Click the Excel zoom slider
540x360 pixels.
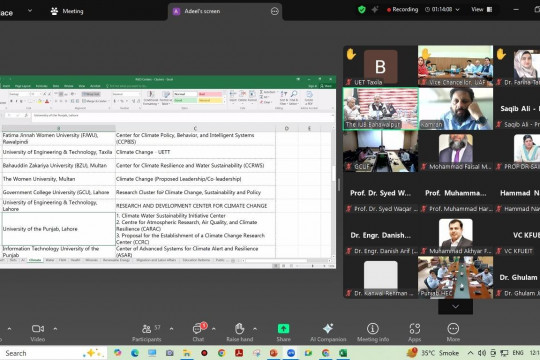pos(313,266)
